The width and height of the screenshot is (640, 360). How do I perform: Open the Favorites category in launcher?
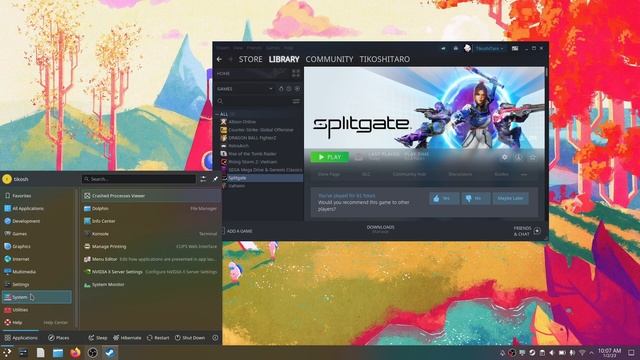tap(37, 196)
